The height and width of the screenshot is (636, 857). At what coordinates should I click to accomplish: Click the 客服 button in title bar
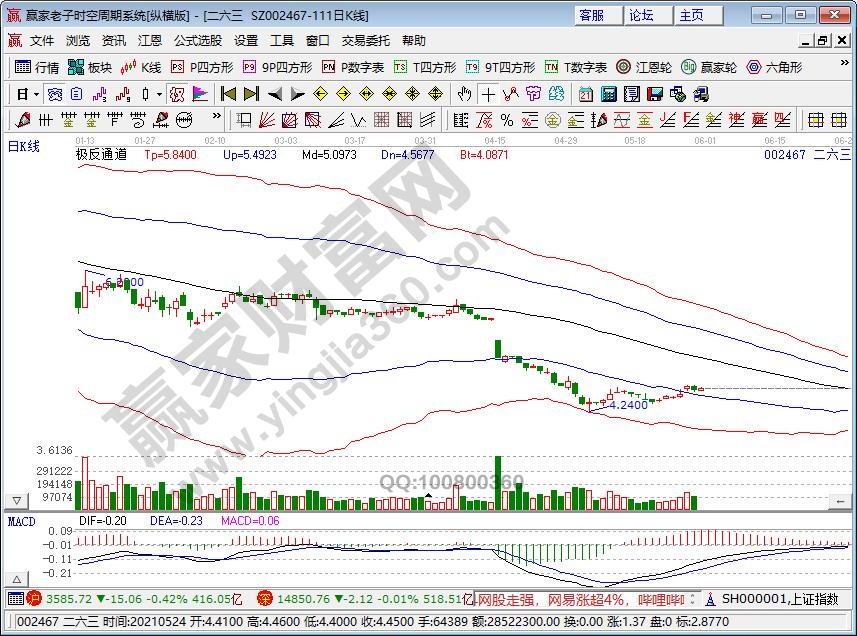point(592,15)
